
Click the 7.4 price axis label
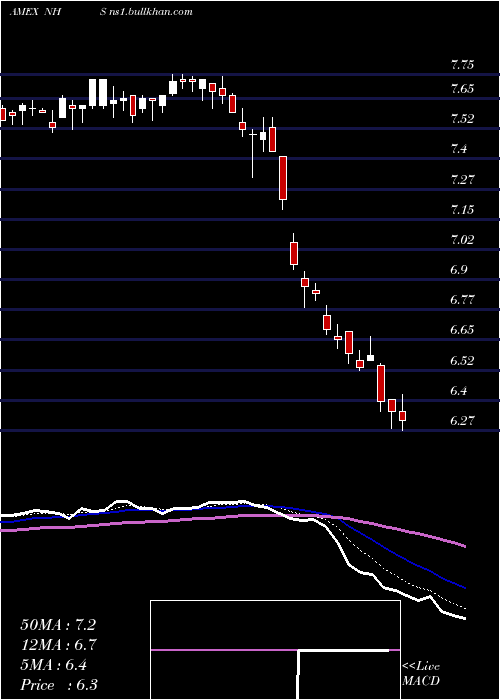click(x=459, y=149)
